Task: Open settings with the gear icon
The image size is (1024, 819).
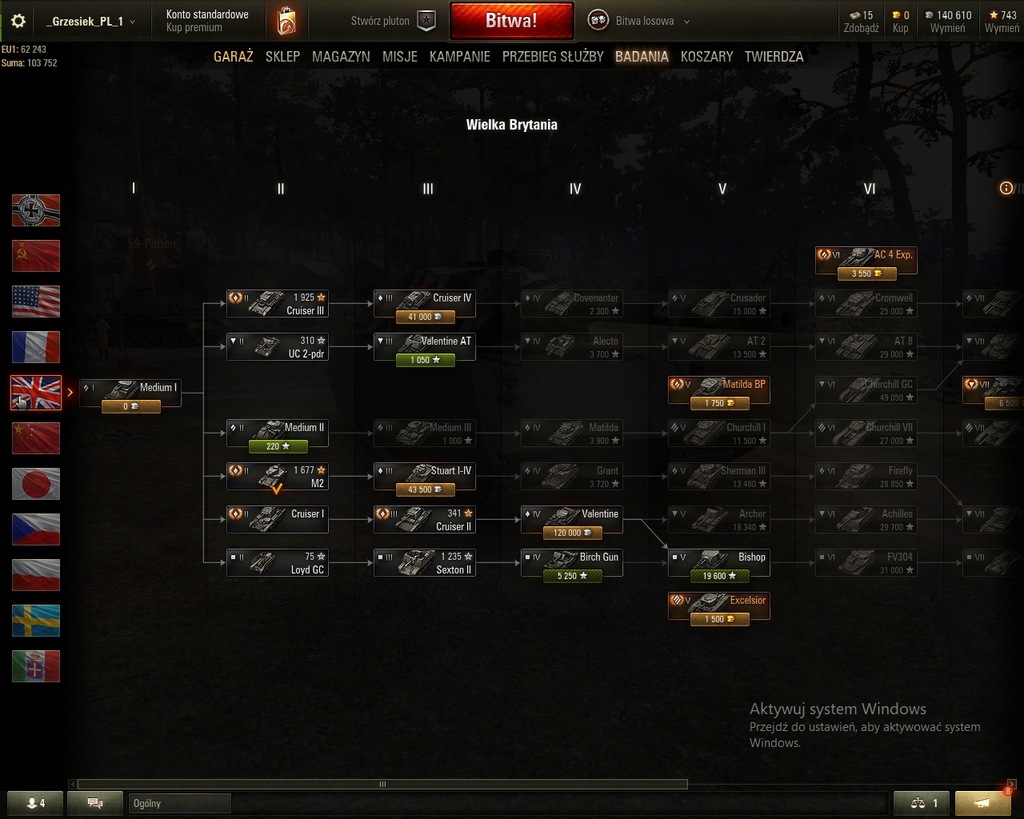Action: coord(18,21)
